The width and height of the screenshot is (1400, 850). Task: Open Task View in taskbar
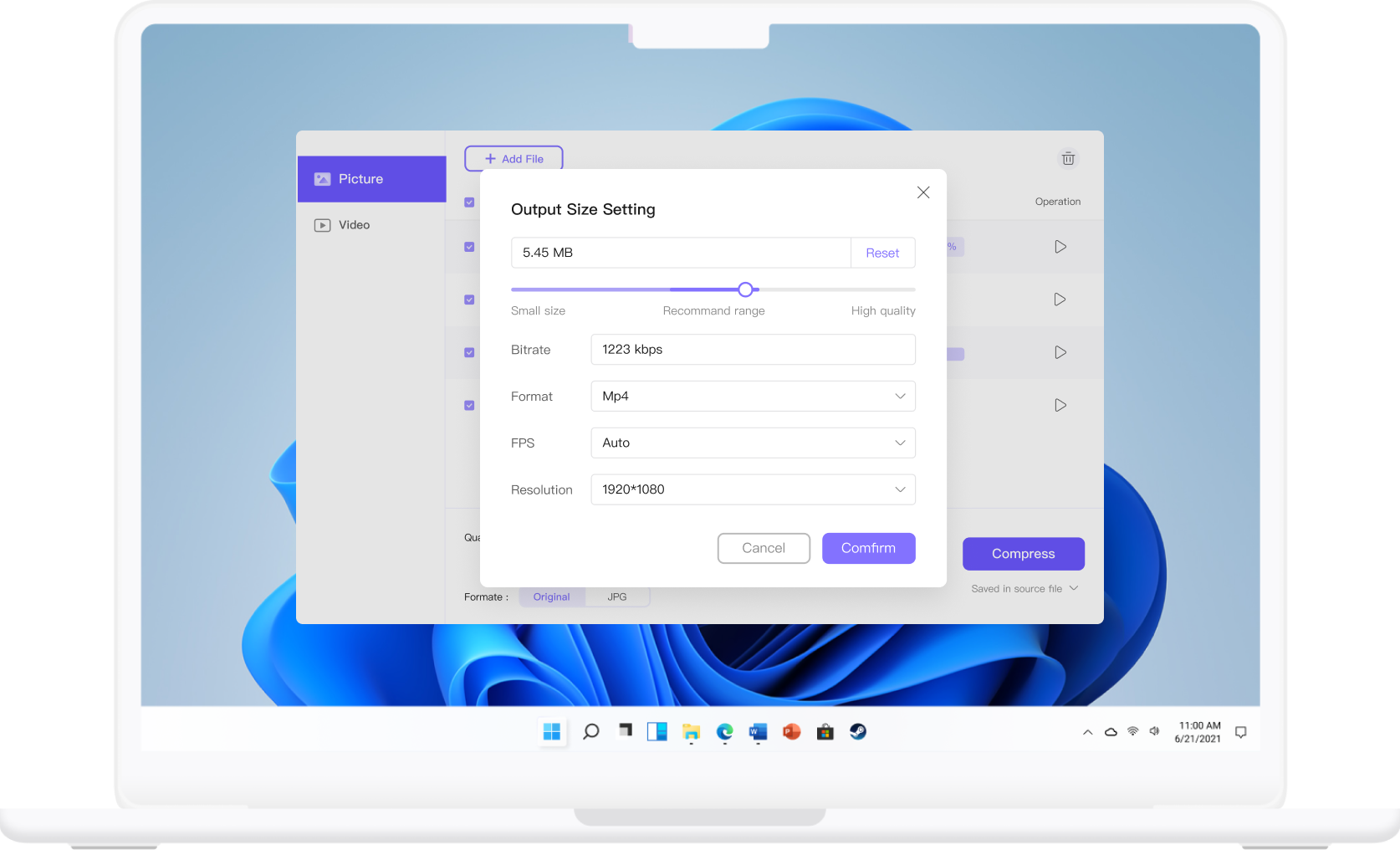[625, 730]
